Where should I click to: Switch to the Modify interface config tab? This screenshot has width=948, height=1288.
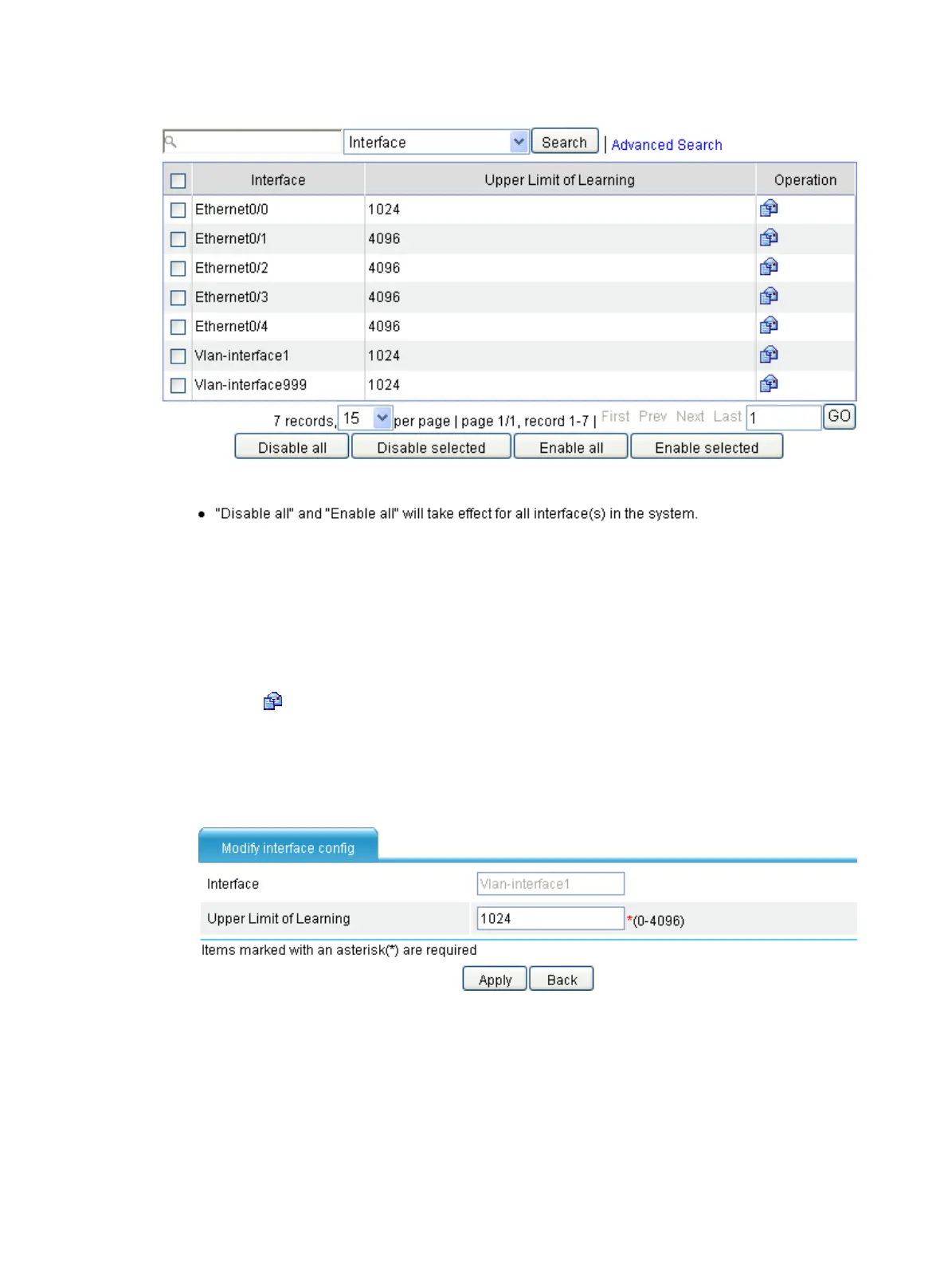tap(288, 847)
